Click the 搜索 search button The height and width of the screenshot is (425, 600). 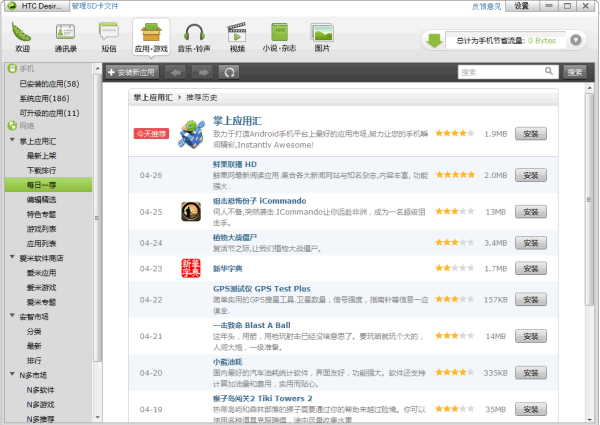point(574,72)
